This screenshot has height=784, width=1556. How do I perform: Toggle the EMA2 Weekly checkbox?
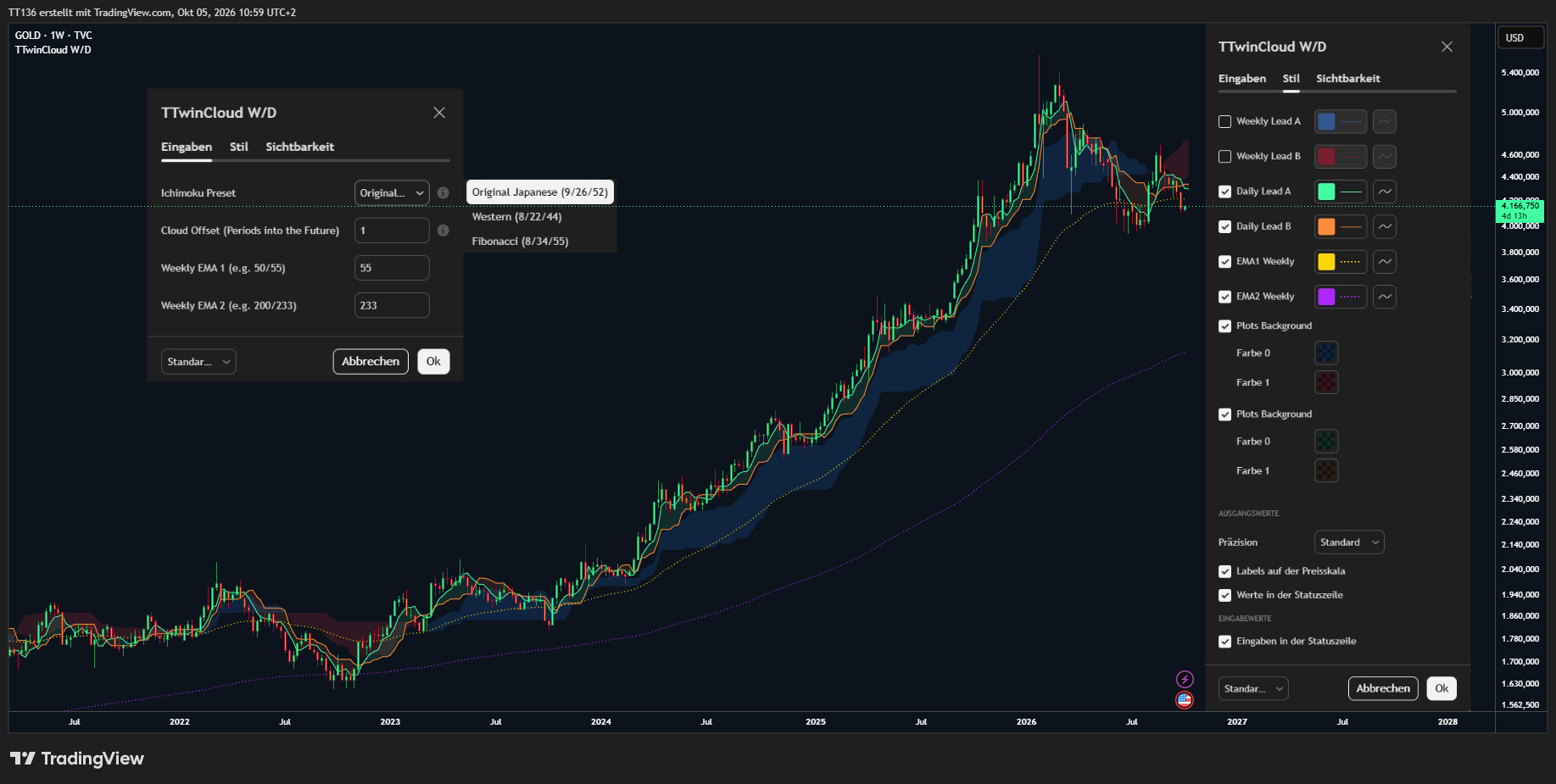(x=1224, y=297)
